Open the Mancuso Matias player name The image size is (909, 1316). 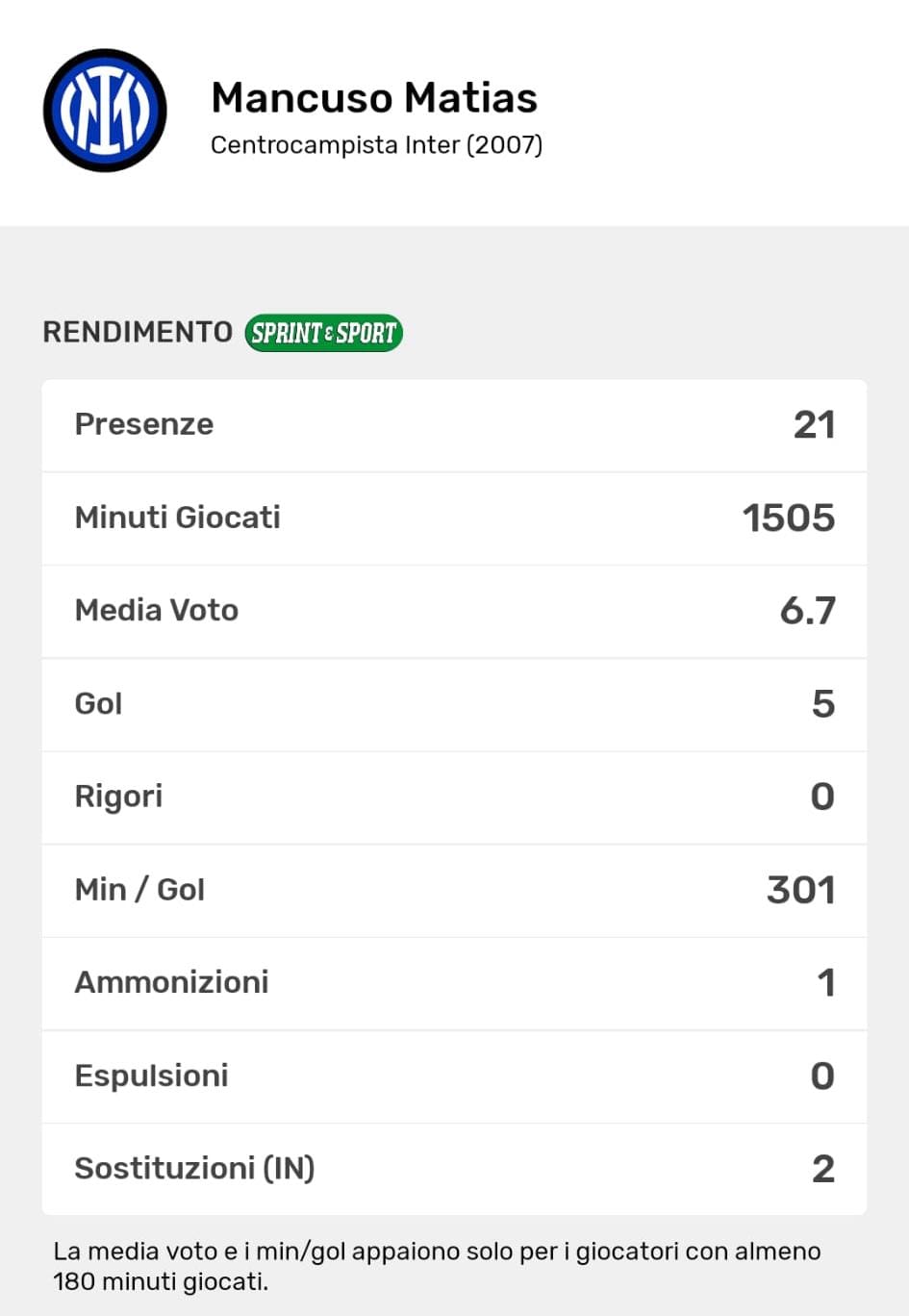click(374, 98)
